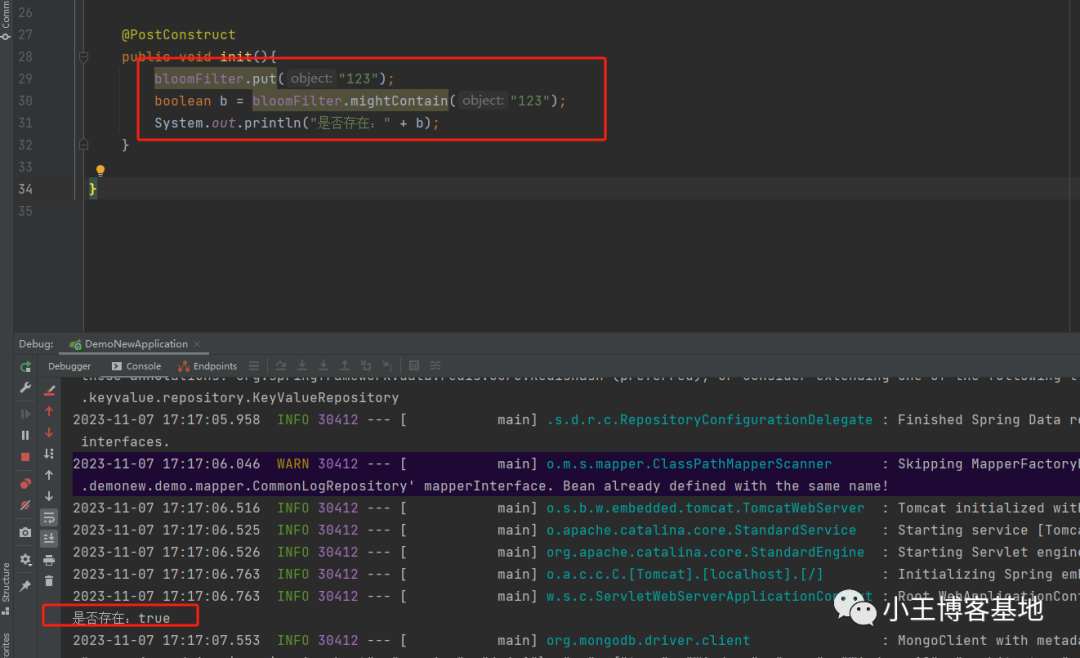Image resolution: width=1080 pixels, height=658 pixels.
Task: Toggle soft-wrap in the console
Action: [x=49, y=517]
